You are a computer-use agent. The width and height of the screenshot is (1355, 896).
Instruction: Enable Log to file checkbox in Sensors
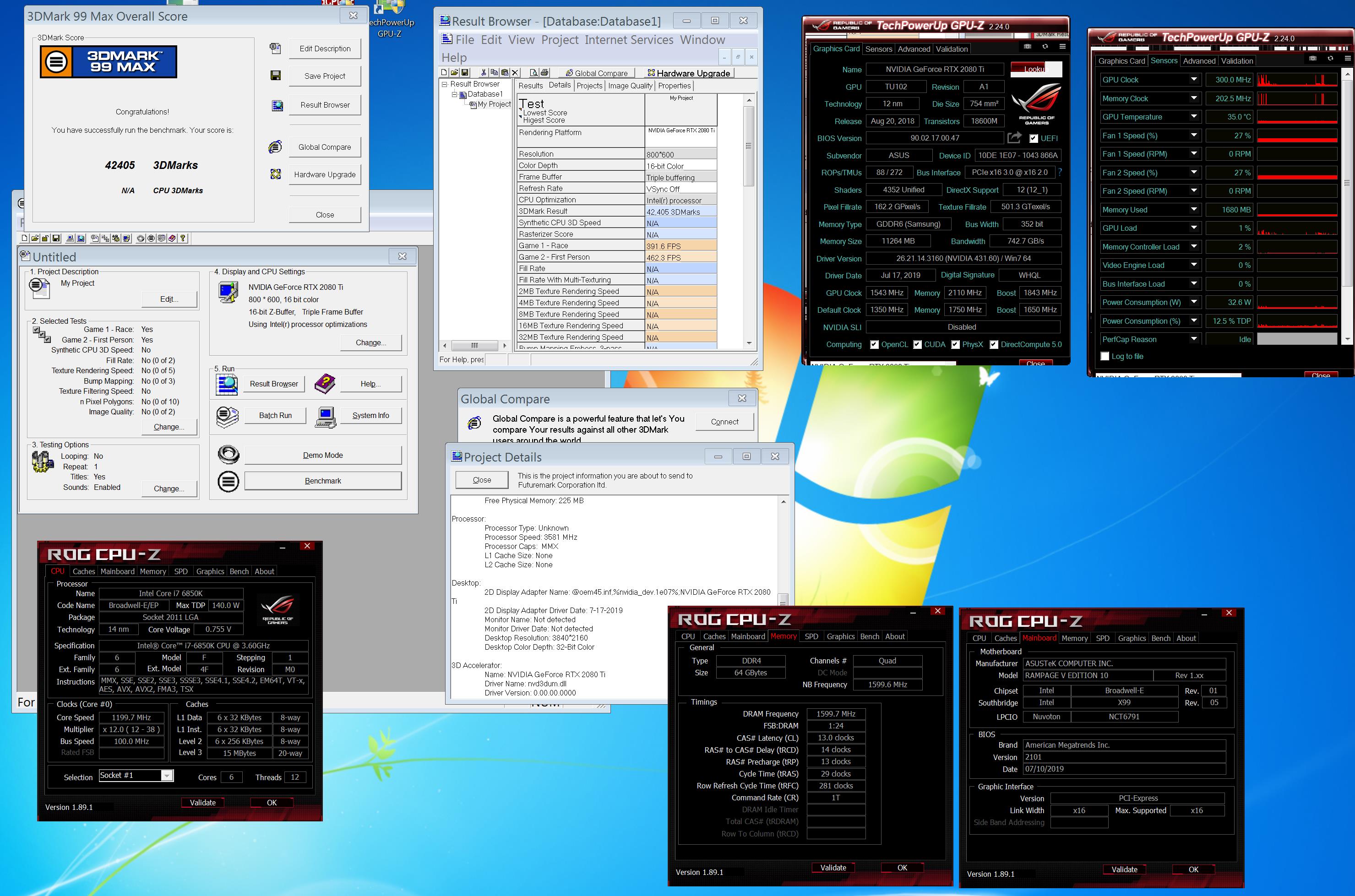point(1105,356)
